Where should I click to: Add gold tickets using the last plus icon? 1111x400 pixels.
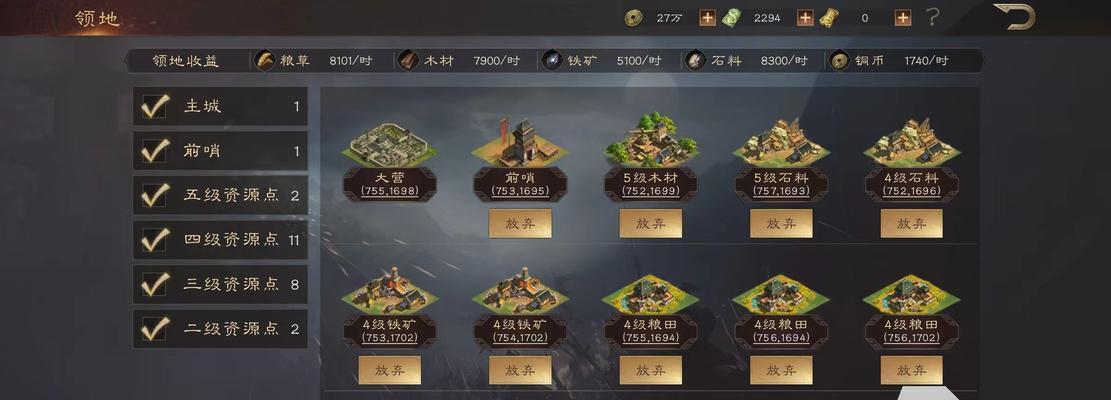coord(903,18)
